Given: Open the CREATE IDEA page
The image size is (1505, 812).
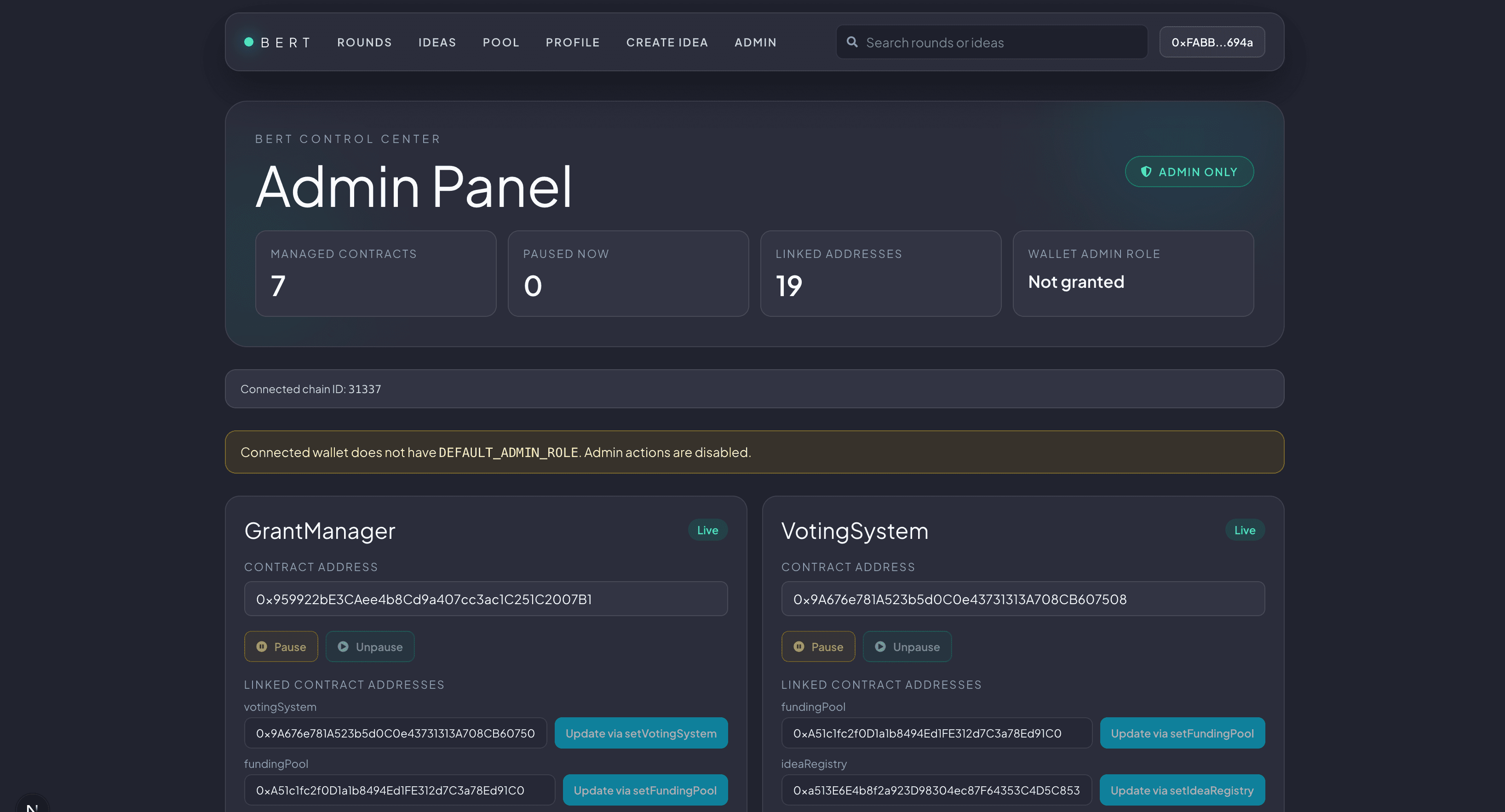Looking at the screenshot, I should [667, 41].
